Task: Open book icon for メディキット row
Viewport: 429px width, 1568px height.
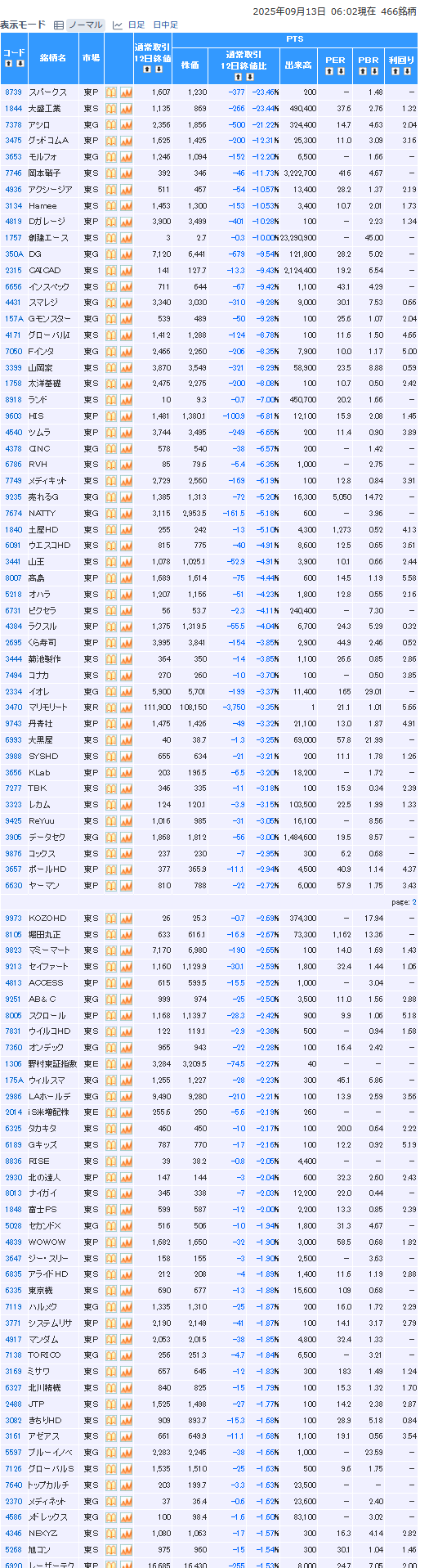Action: (x=111, y=481)
